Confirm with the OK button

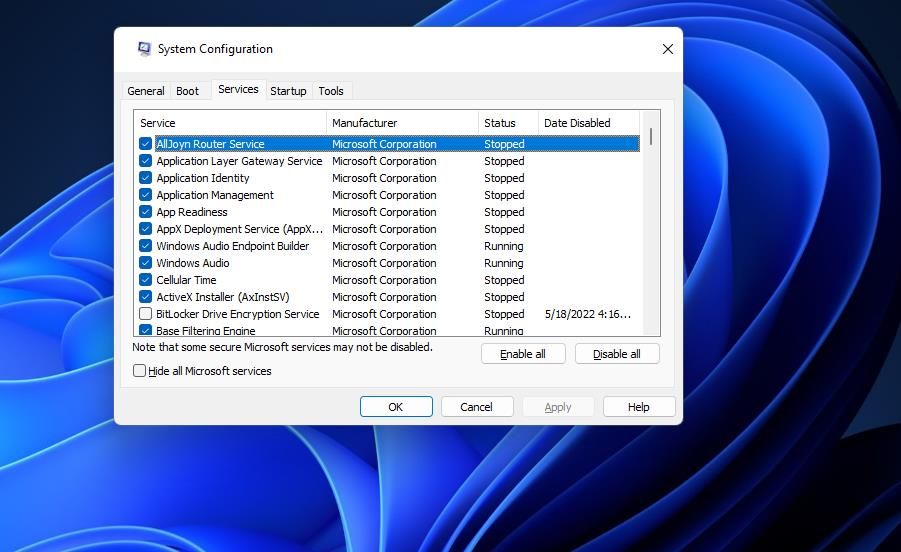[x=396, y=407]
